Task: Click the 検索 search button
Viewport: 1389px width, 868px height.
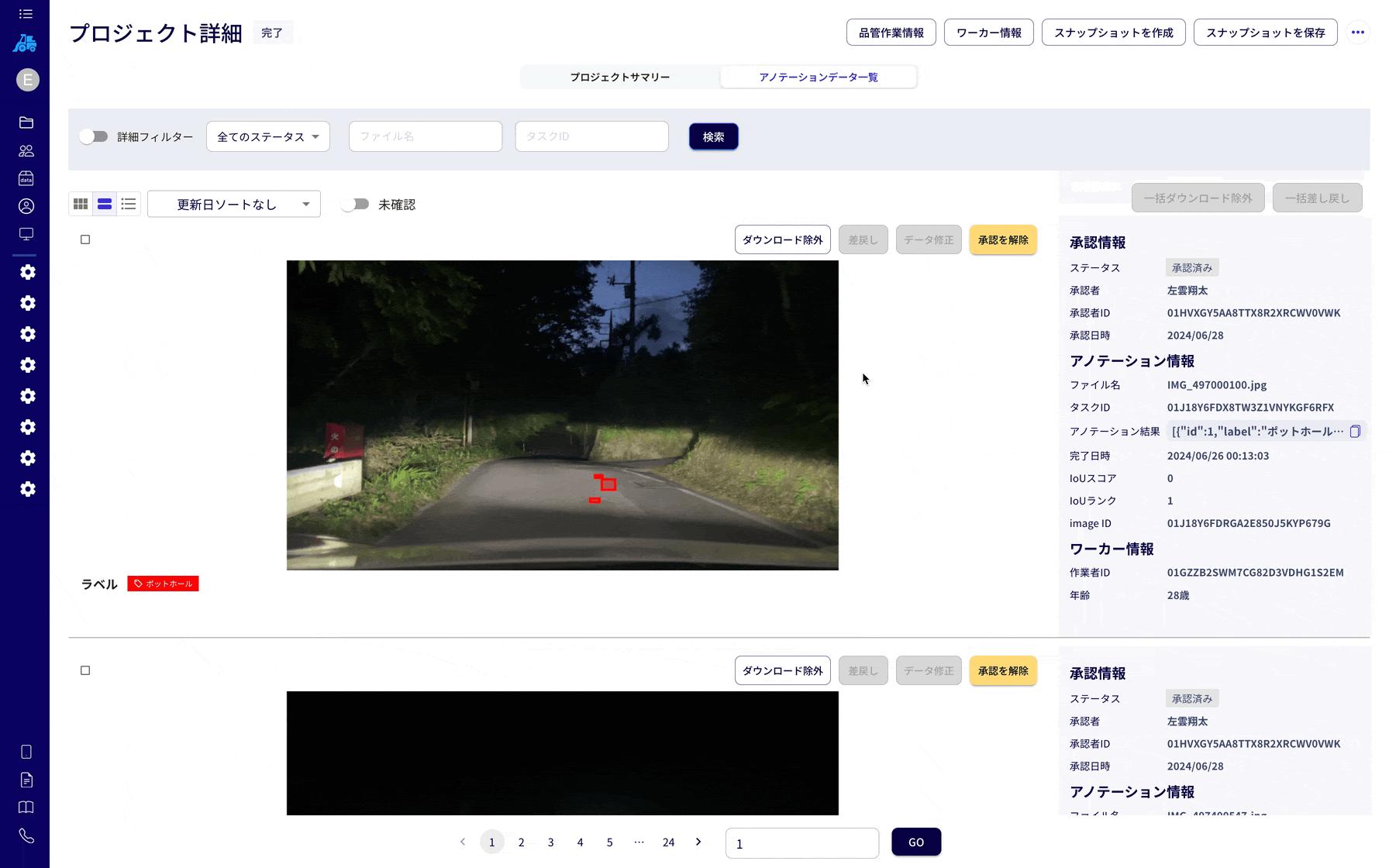Action: [713, 137]
